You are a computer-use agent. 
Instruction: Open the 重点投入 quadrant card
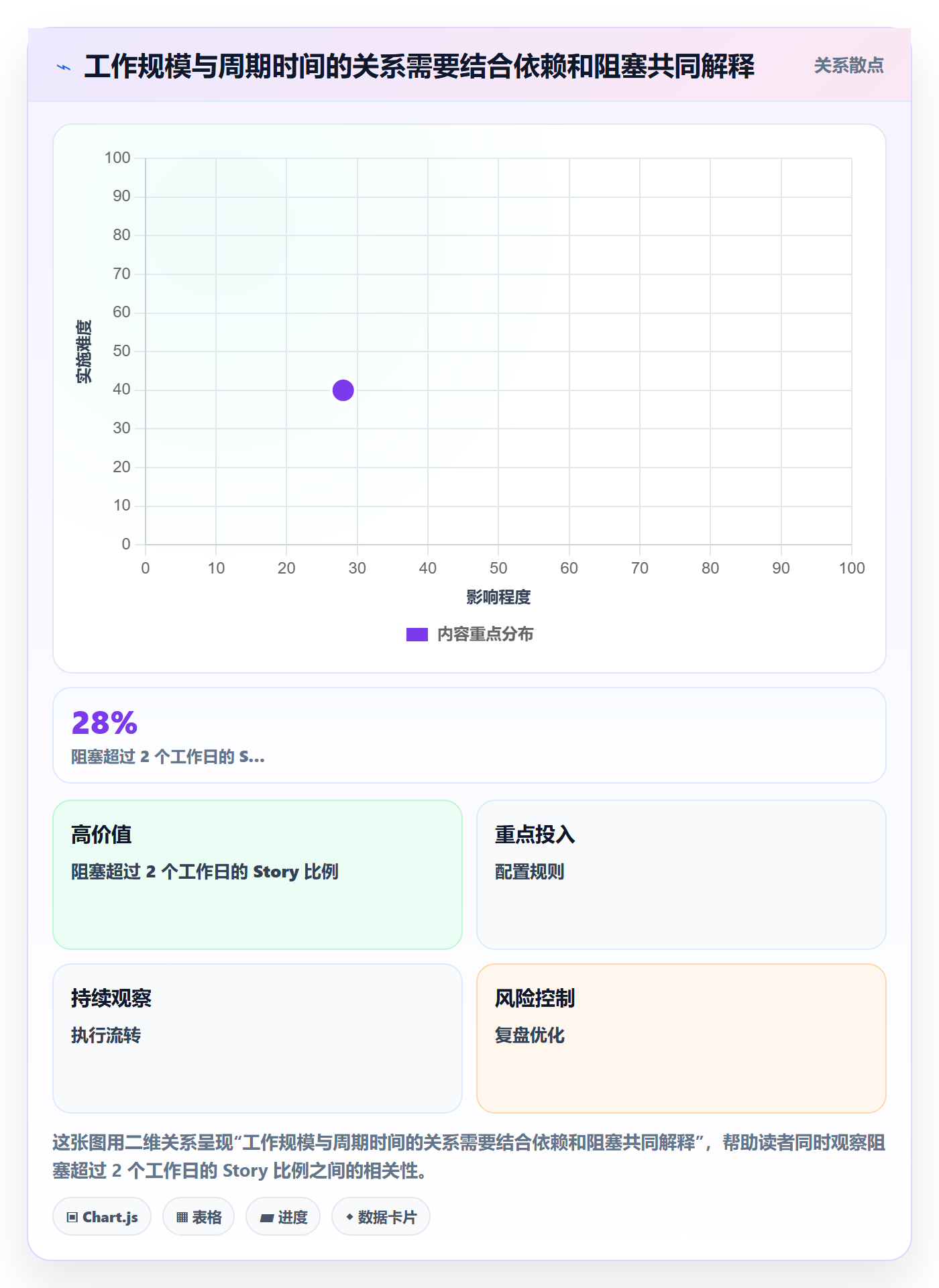pyautogui.click(x=681, y=874)
